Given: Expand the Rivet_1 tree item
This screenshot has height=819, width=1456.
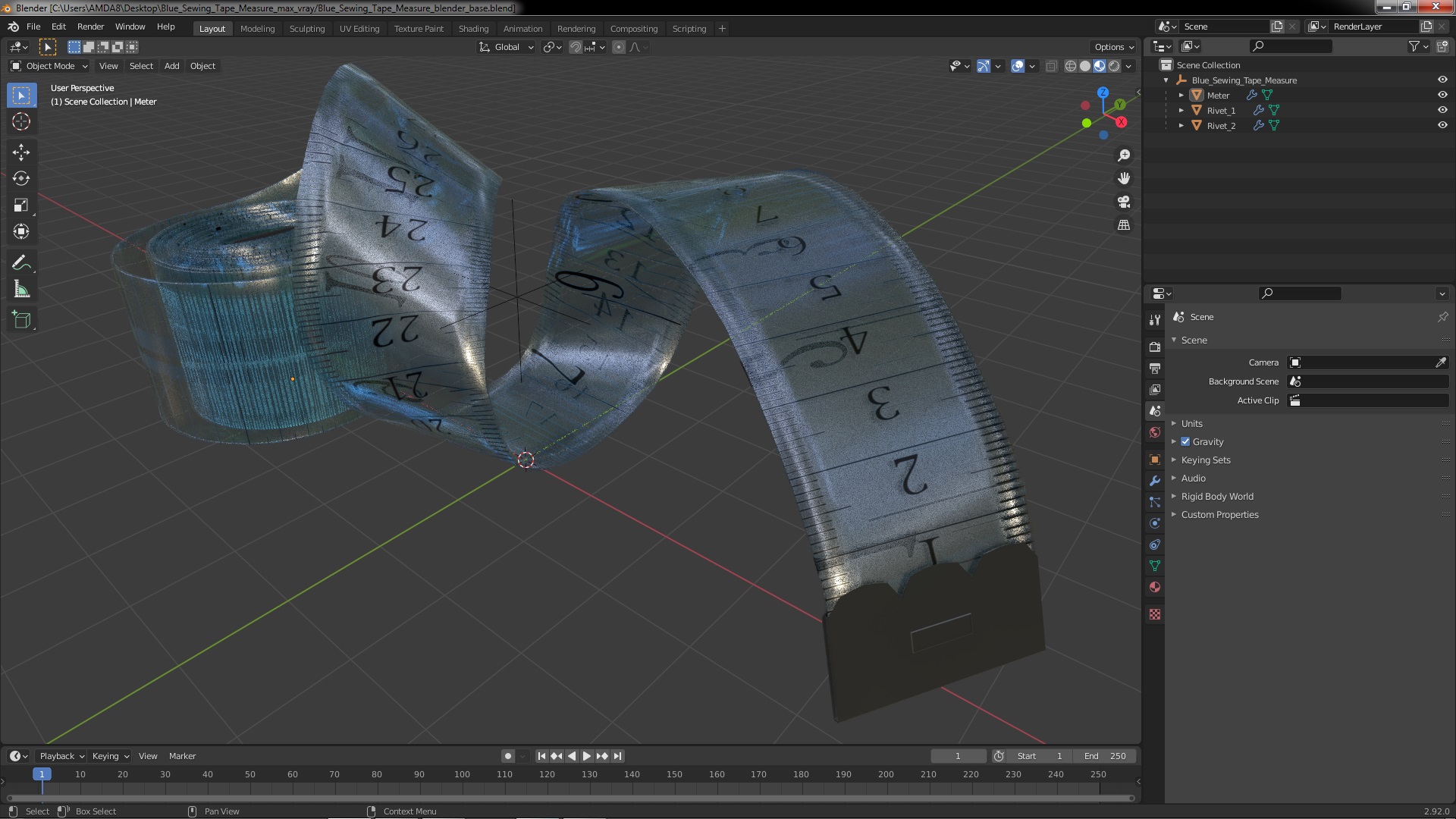Looking at the screenshot, I should 1181,110.
